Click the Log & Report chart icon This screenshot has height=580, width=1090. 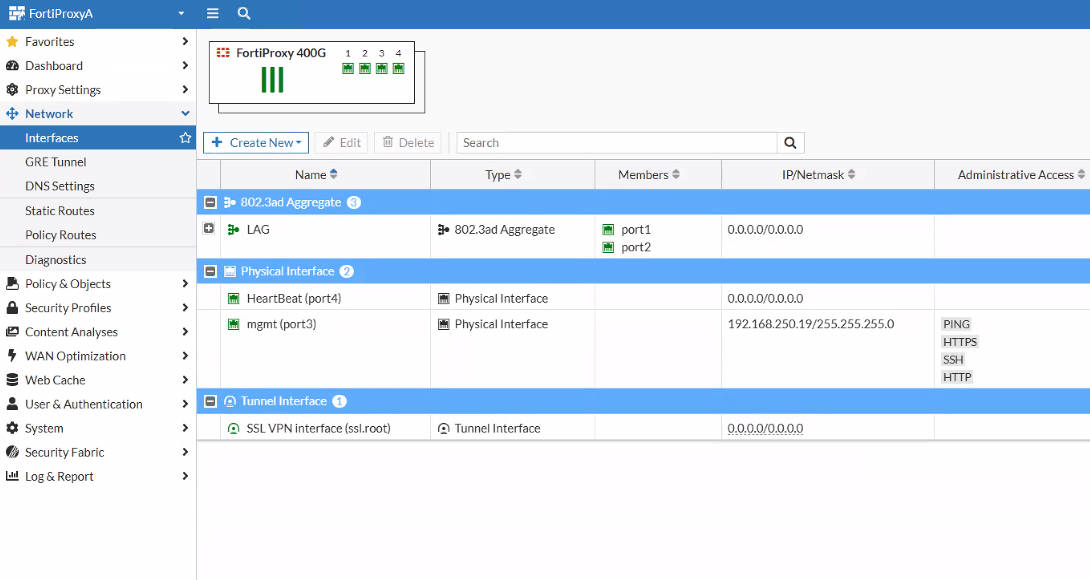(12, 476)
